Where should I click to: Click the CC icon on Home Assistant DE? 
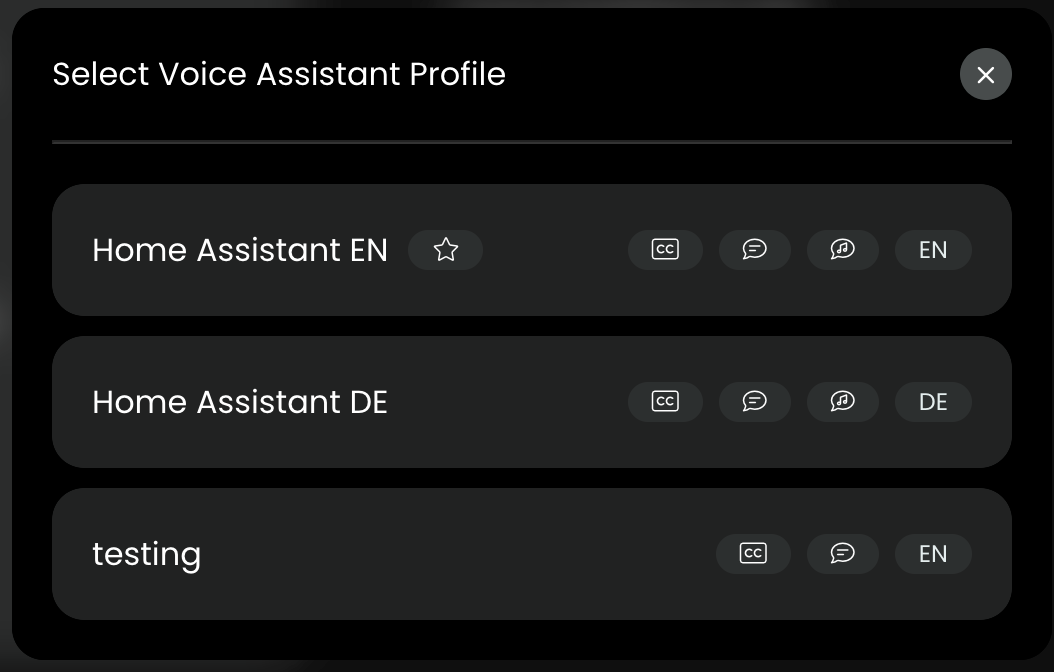(x=665, y=402)
